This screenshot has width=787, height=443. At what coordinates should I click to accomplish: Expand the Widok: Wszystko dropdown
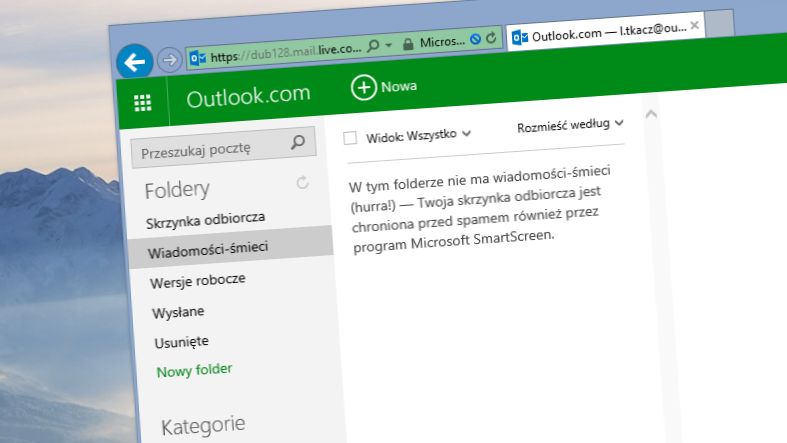tap(418, 135)
